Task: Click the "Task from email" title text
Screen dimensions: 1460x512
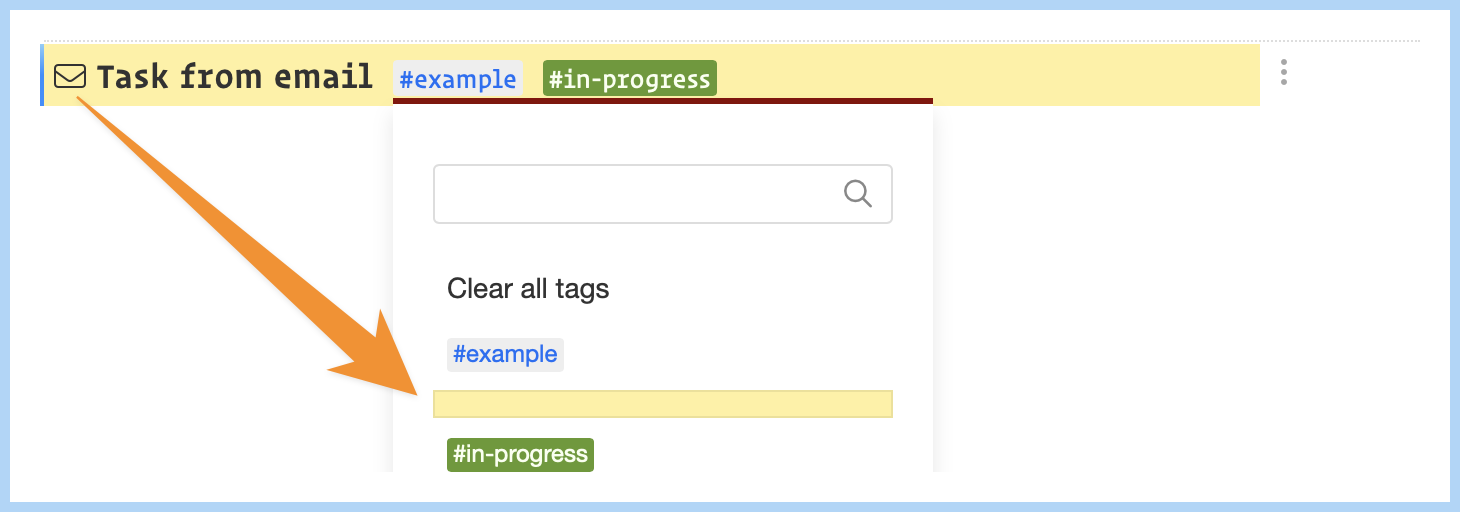Action: (234, 76)
